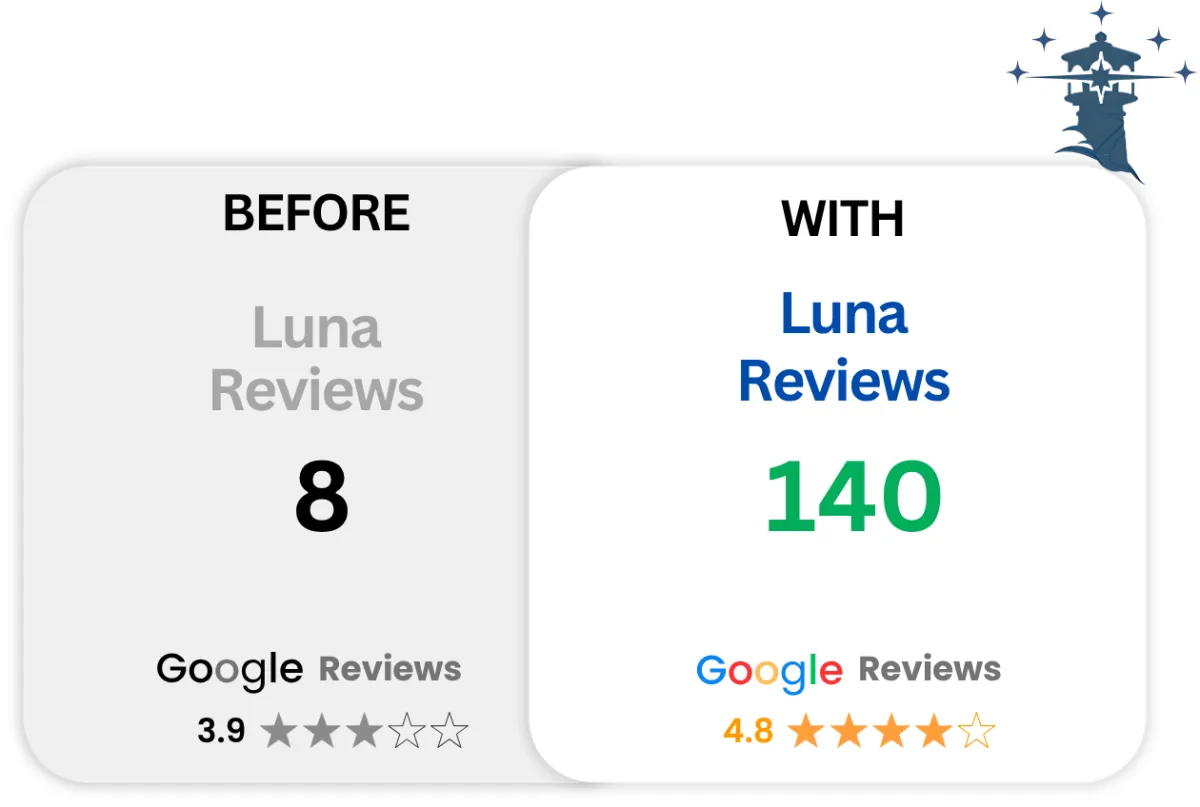1200x807 pixels.
Task: Click the blue Luna Reviews title
Action: pyautogui.click(x=844, y=347)
